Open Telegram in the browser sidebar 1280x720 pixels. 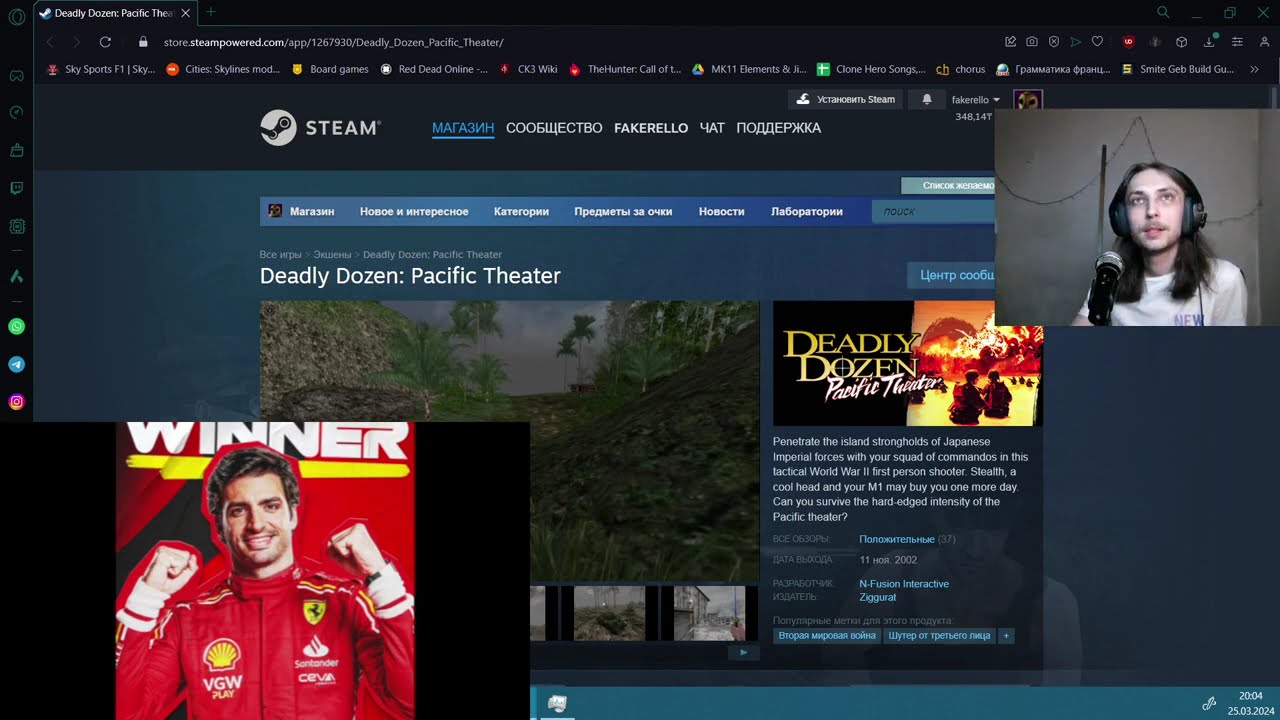click(16, 365)
